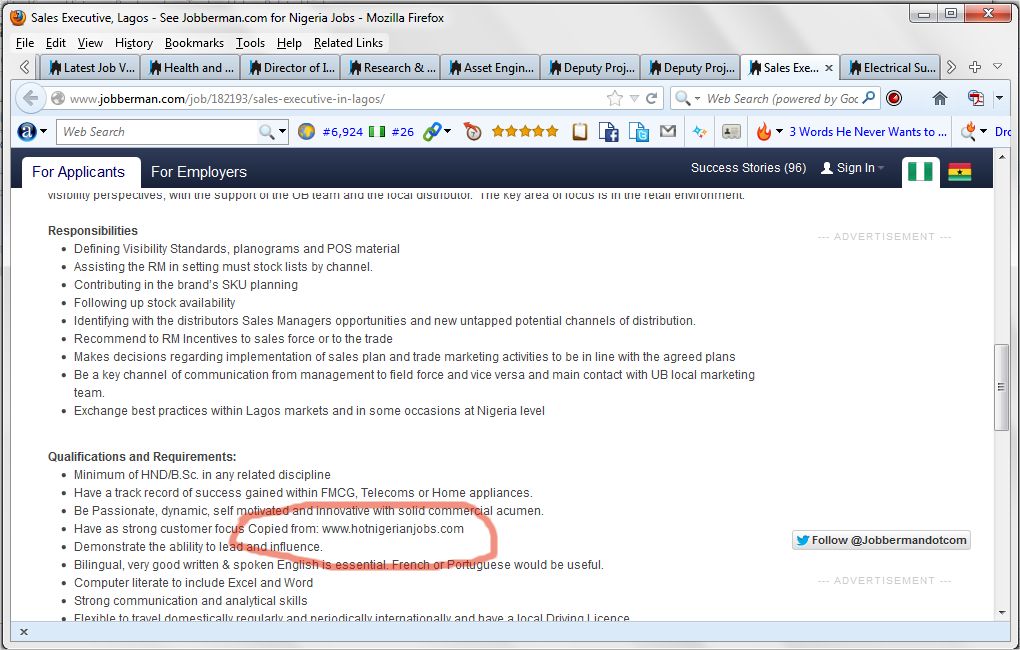The image size is (1020, 650).
Task: Expand the hot pages flame dropdown arrow
Action: [779, 131]
